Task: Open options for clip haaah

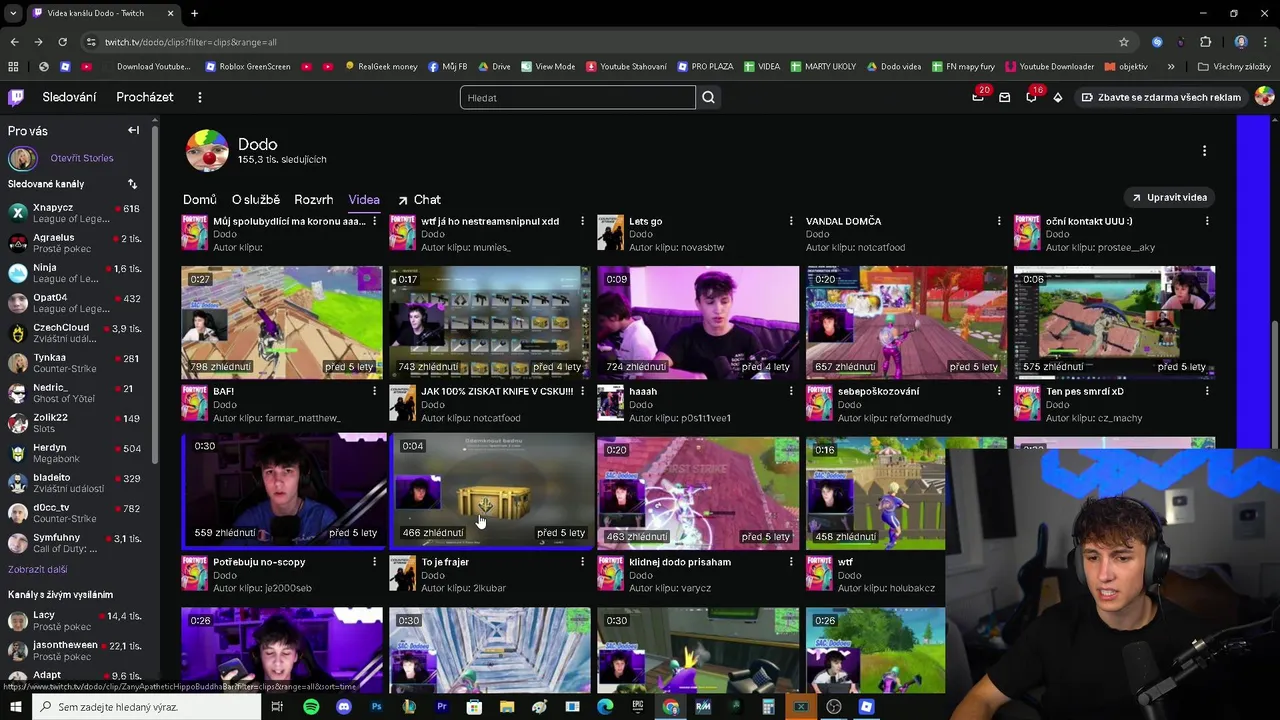Action: [790, 392]
